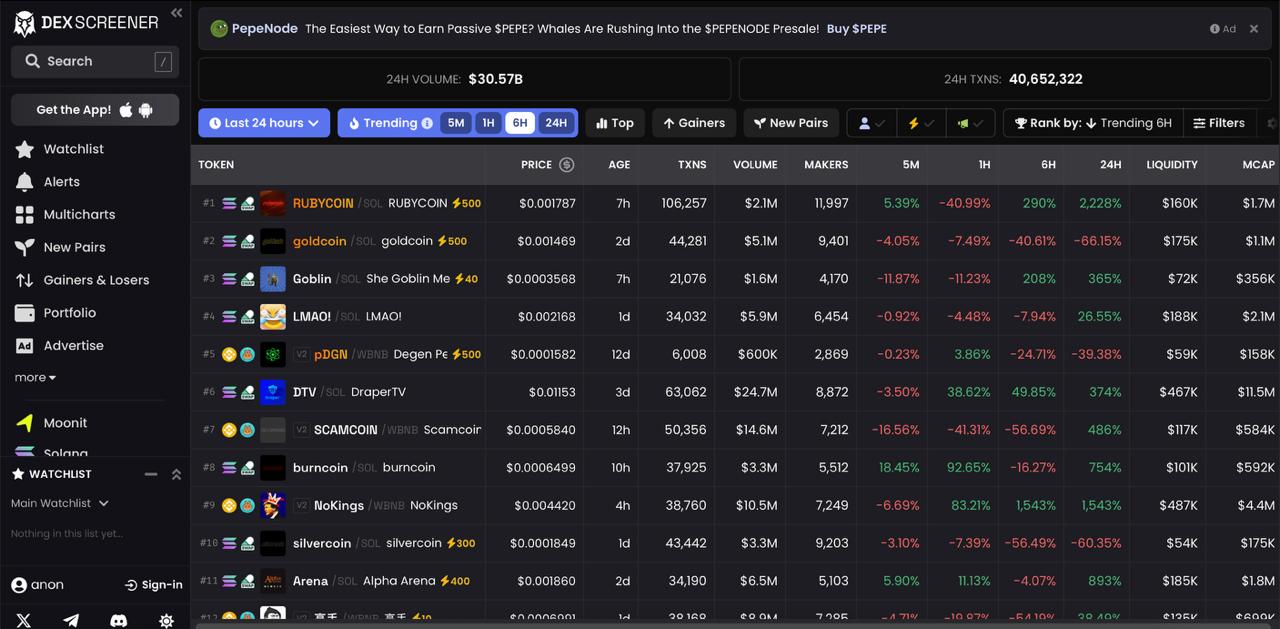Click the Search input field
This screenshot has height=629, width=1280.
coord(95,61)
